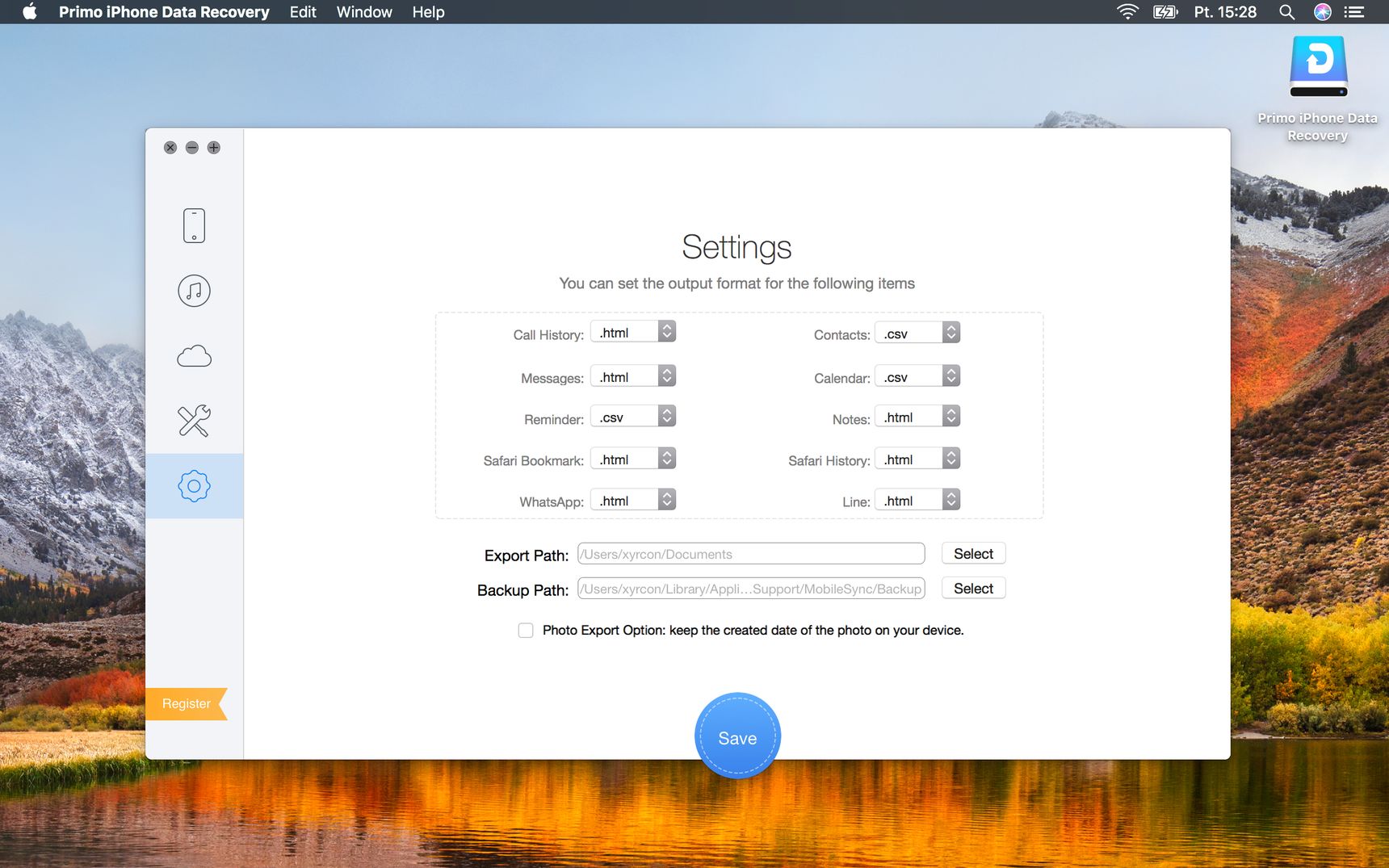Save the settings
The height and width of the screenshot is (868, 1389).
point(737,736)
